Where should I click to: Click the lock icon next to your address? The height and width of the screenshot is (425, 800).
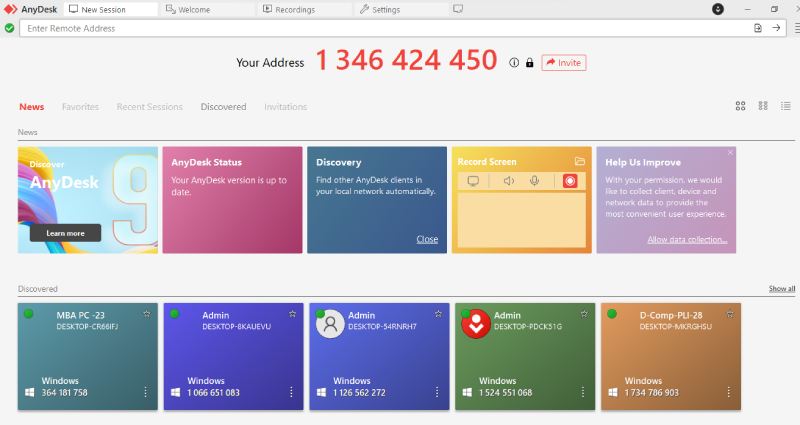tap(530, 63)
